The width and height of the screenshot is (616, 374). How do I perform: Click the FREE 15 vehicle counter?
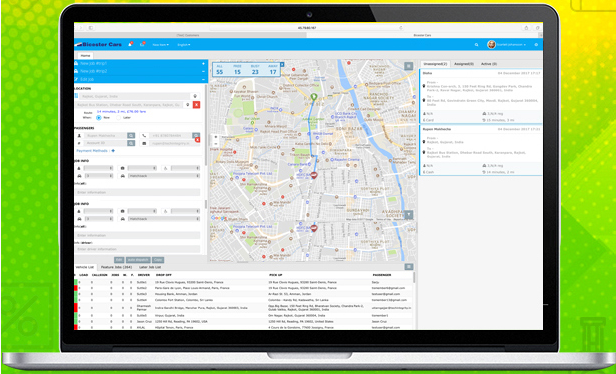pos(237,70)
